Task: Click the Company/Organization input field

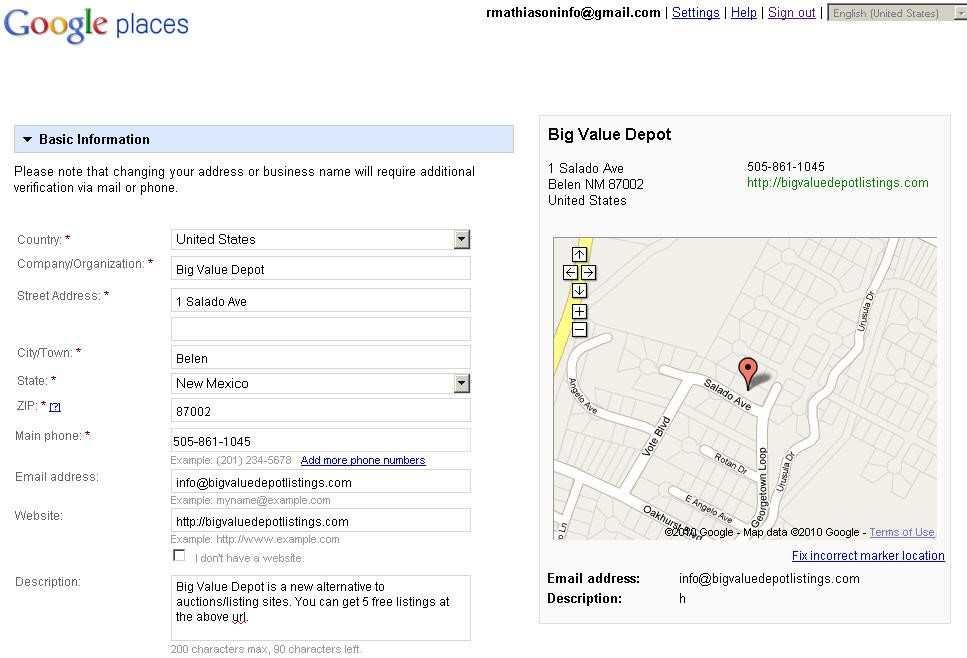Action: point(320,269)
